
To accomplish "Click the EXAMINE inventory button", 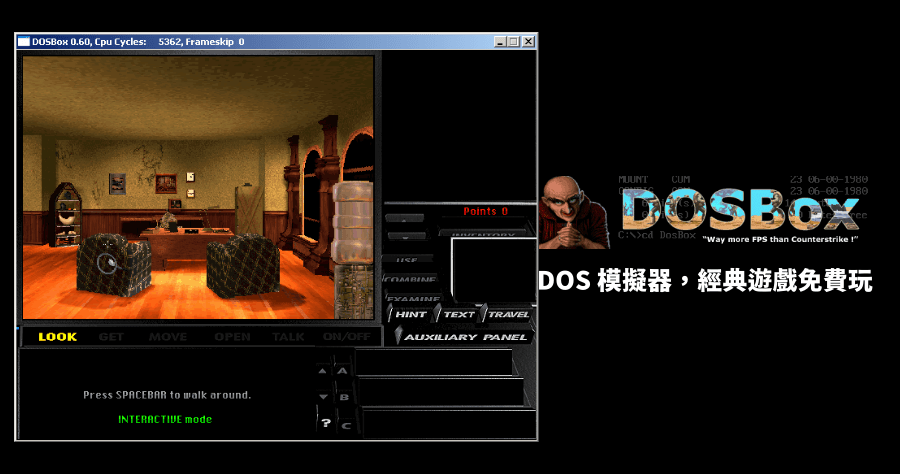I will (x=413, y=298).
